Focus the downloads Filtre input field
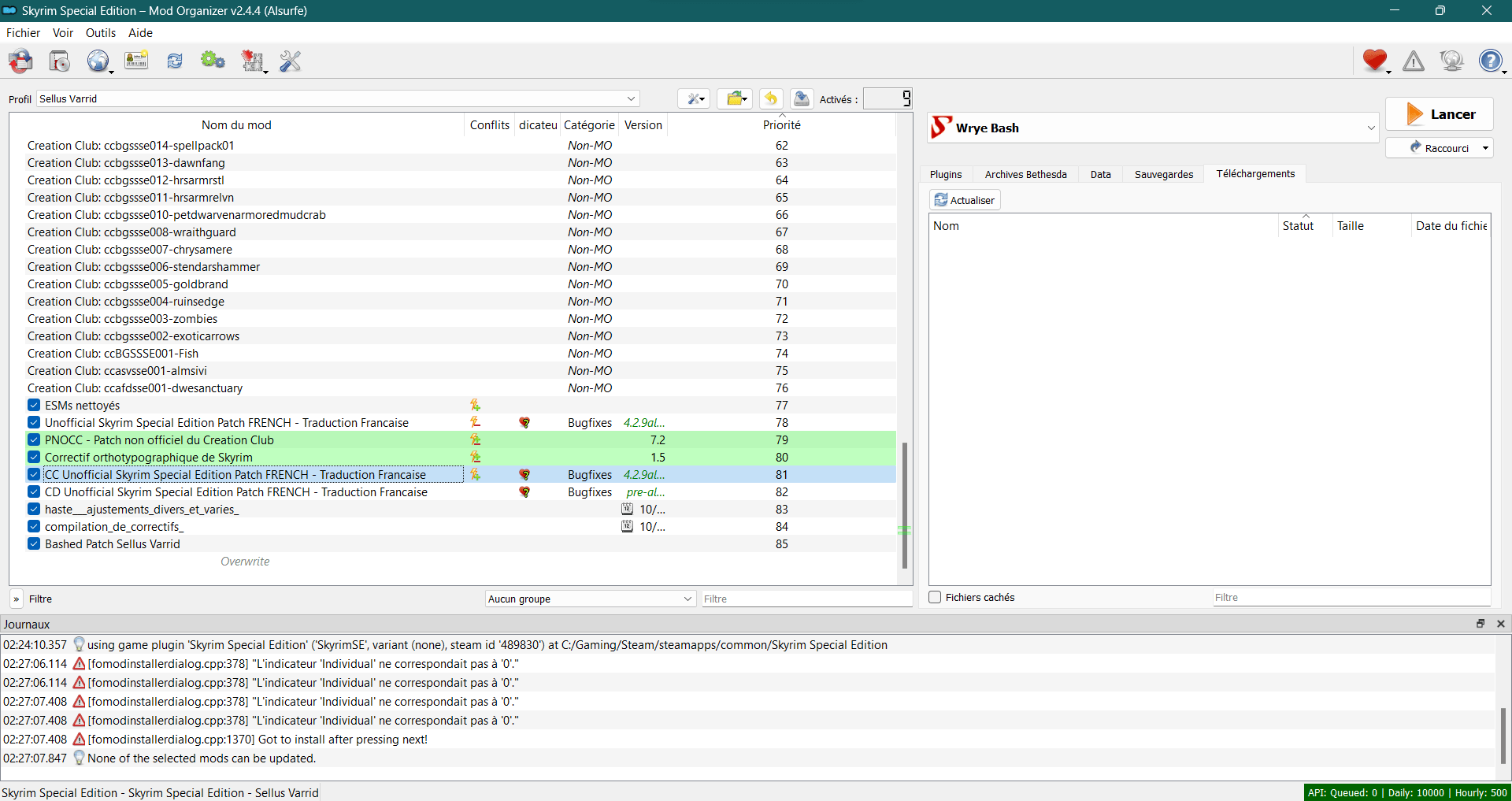1512x801 pixels. (x=1351, y=597)
